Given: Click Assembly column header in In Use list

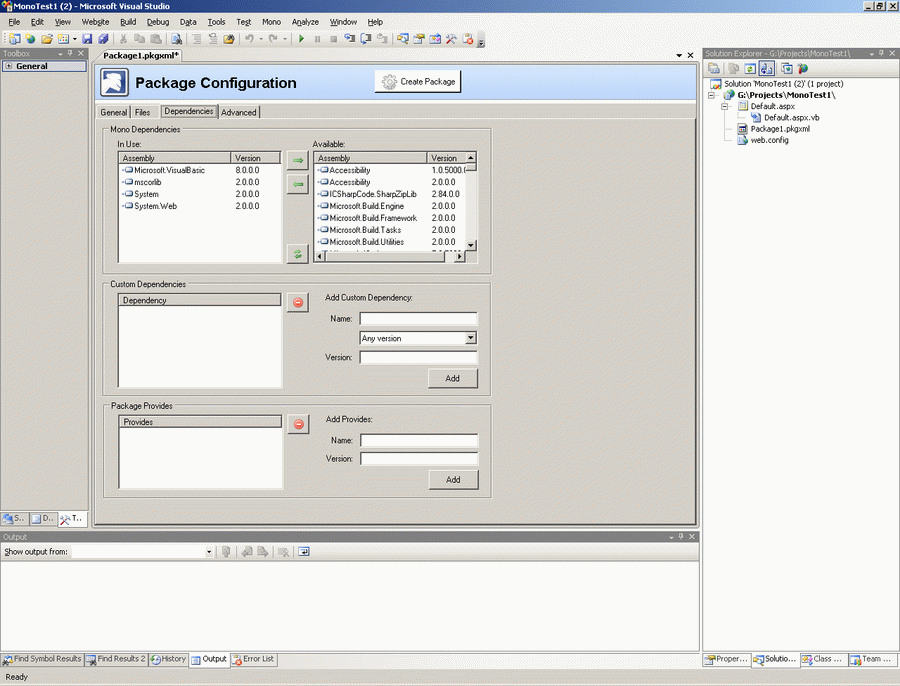Looking at the screenshot, I should 174,158.
